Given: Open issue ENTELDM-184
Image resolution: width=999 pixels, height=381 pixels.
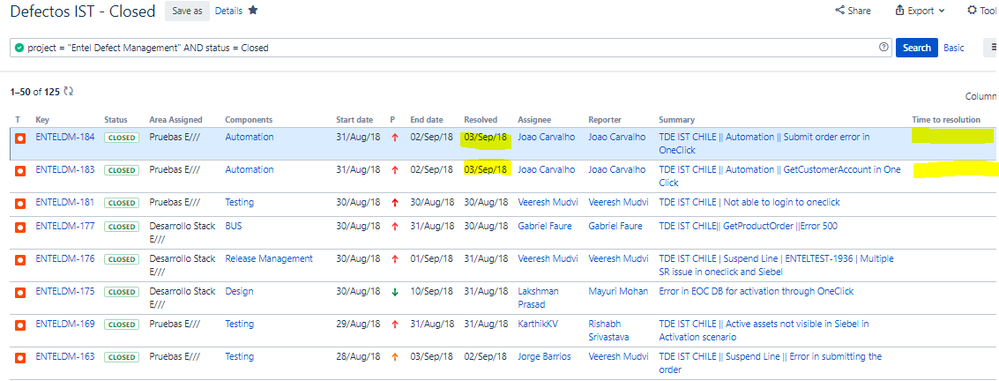Looking at the screenshot, I should (x=65, y=137).
